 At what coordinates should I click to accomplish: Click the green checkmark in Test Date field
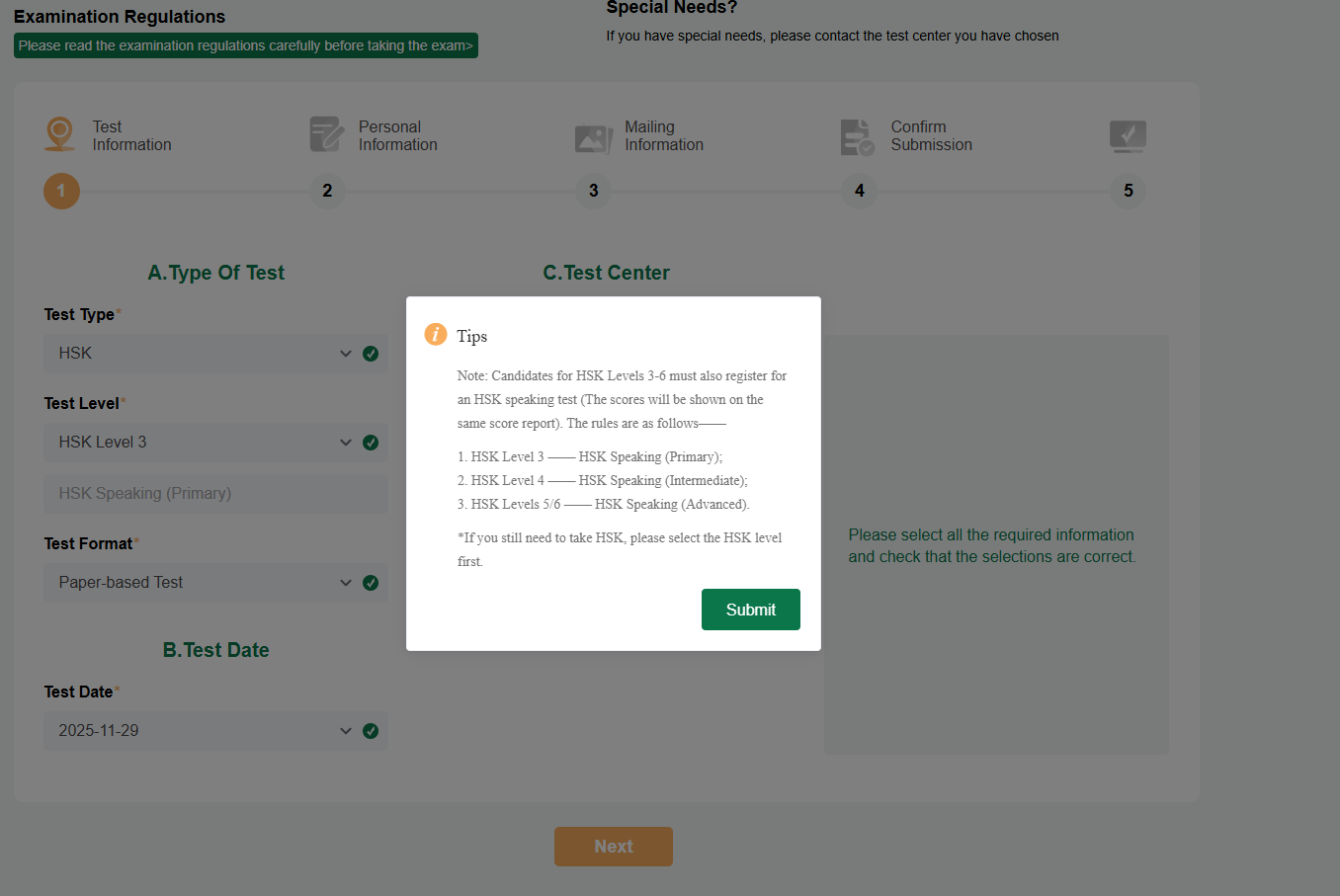[371, 731]
